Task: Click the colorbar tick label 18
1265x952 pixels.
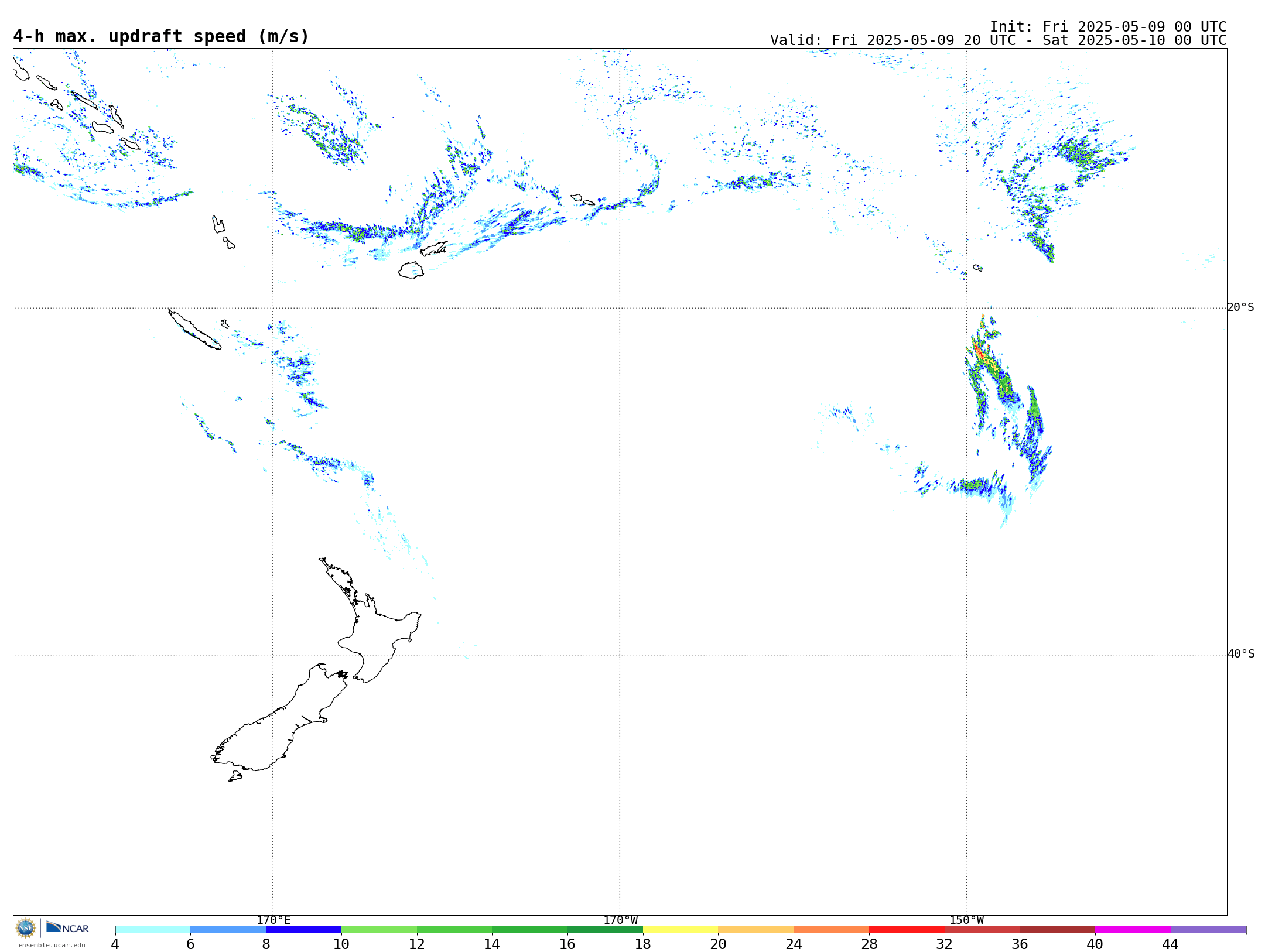Action: click(x=643, y=944)
